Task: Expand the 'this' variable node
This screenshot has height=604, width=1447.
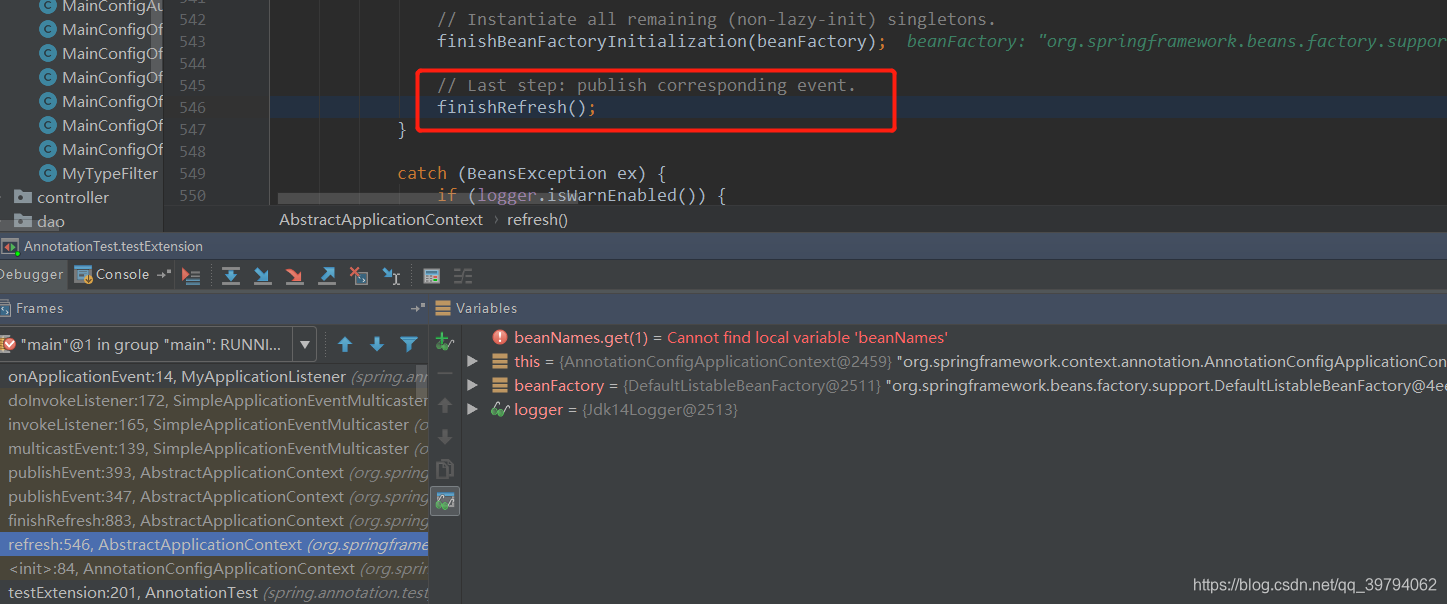Action: [472, 362]
